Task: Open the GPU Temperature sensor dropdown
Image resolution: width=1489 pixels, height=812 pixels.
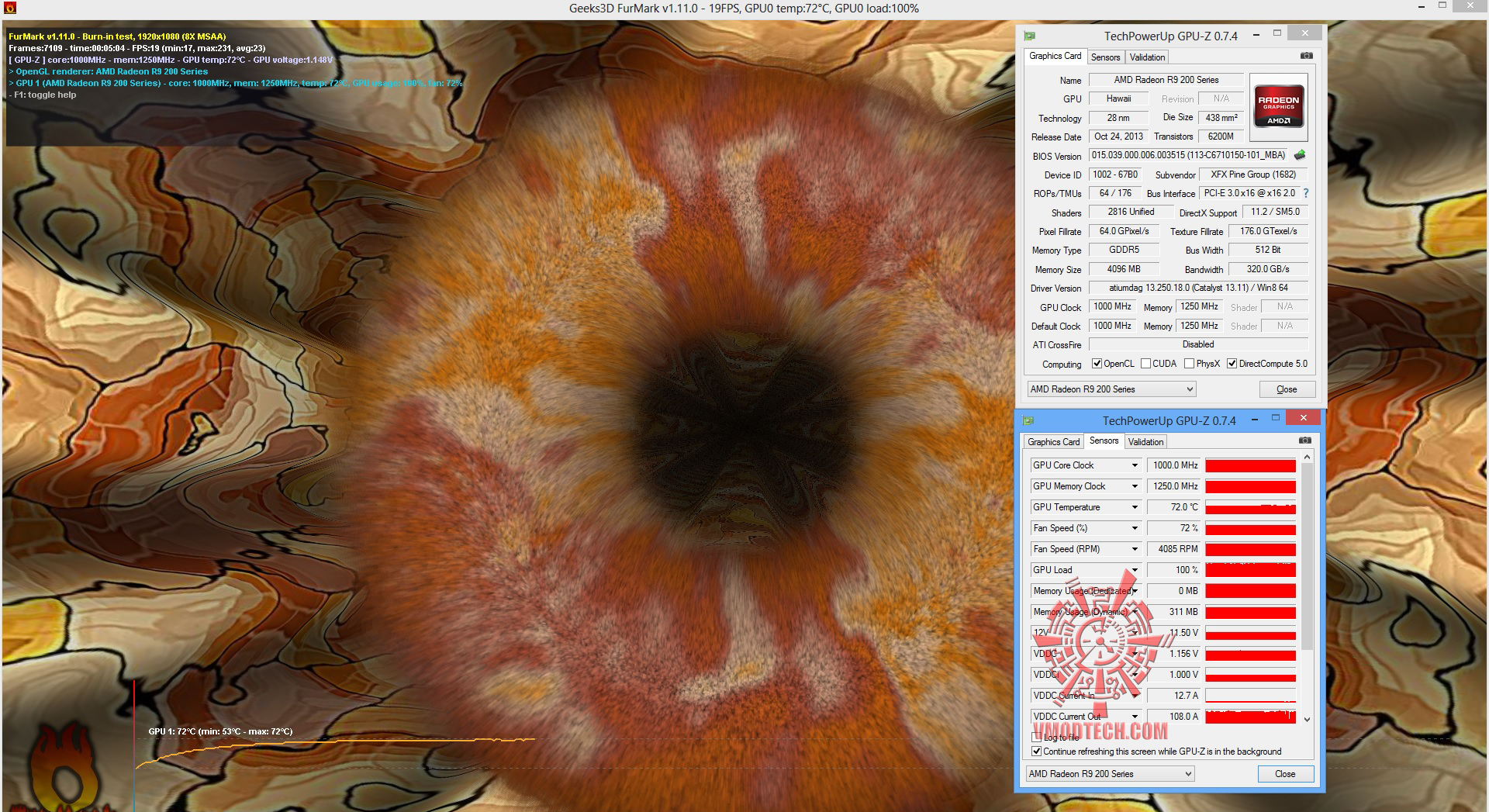Action: (1135, 507)
